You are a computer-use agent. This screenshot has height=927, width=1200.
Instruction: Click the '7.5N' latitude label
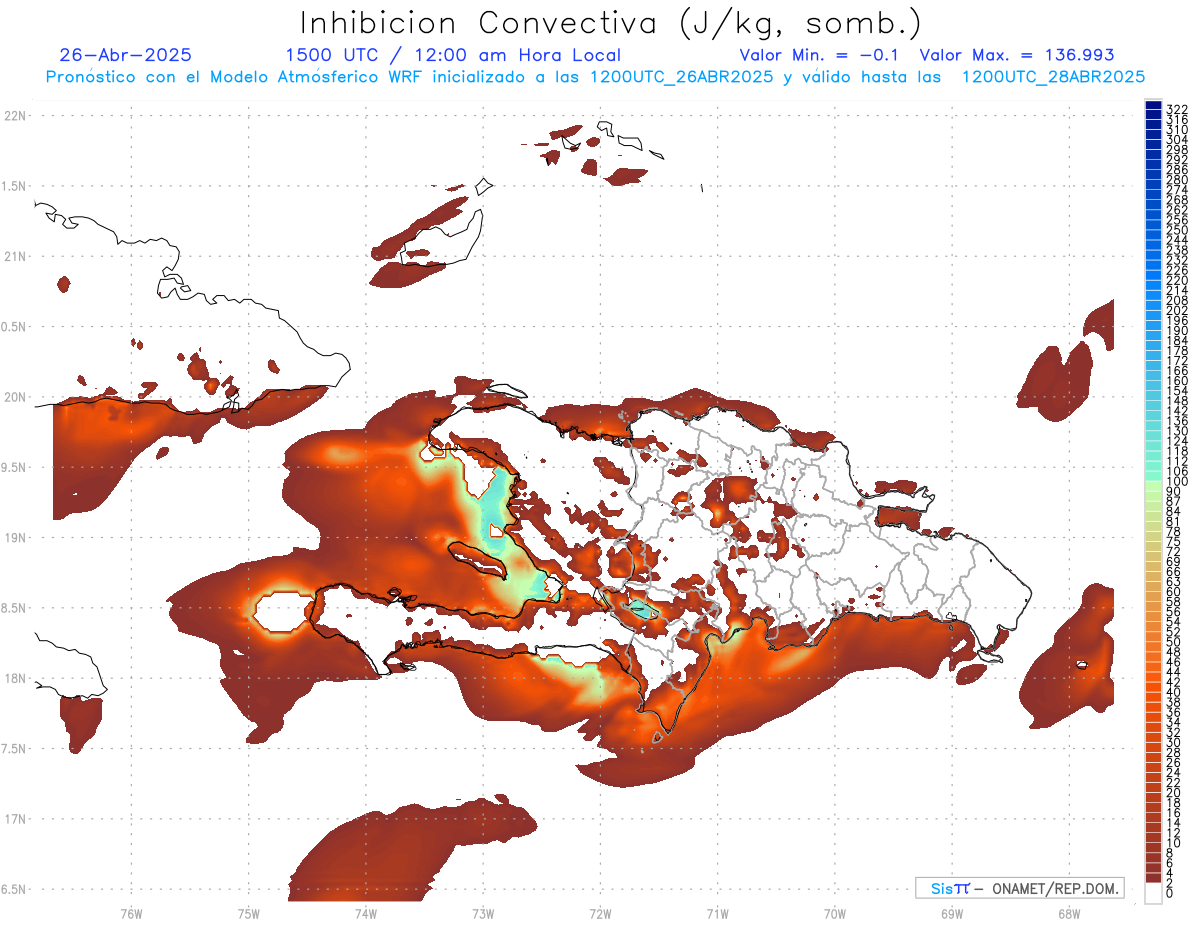[x=14, y=749]
